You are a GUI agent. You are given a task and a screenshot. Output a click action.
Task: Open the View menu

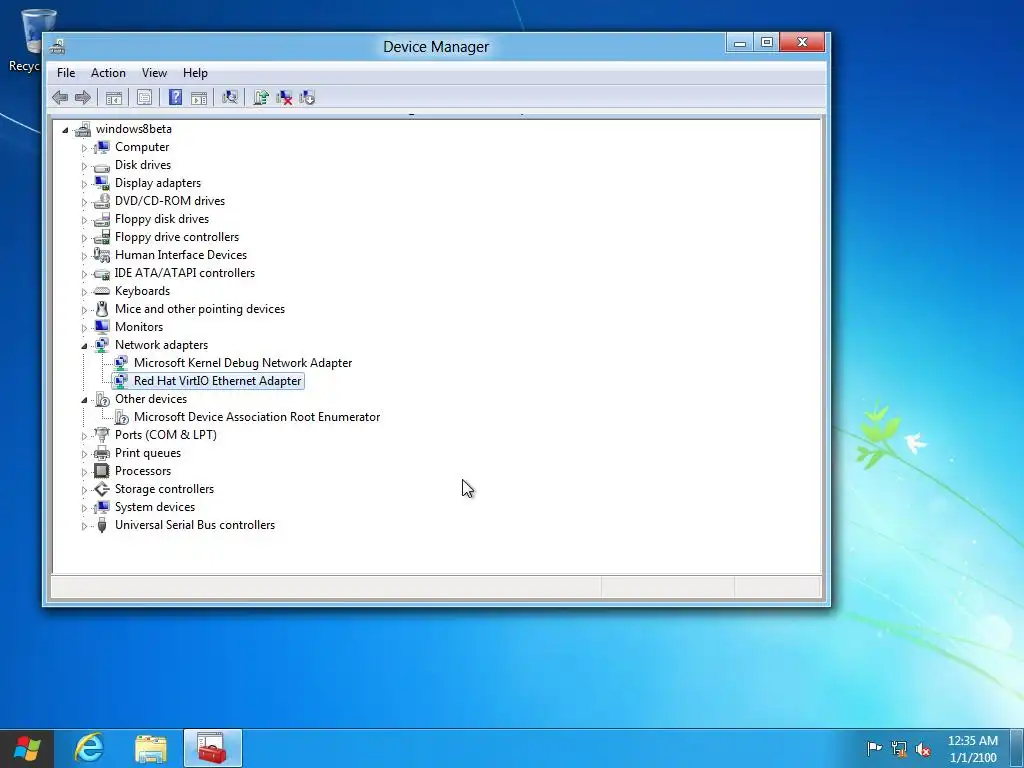pos(155,72)
